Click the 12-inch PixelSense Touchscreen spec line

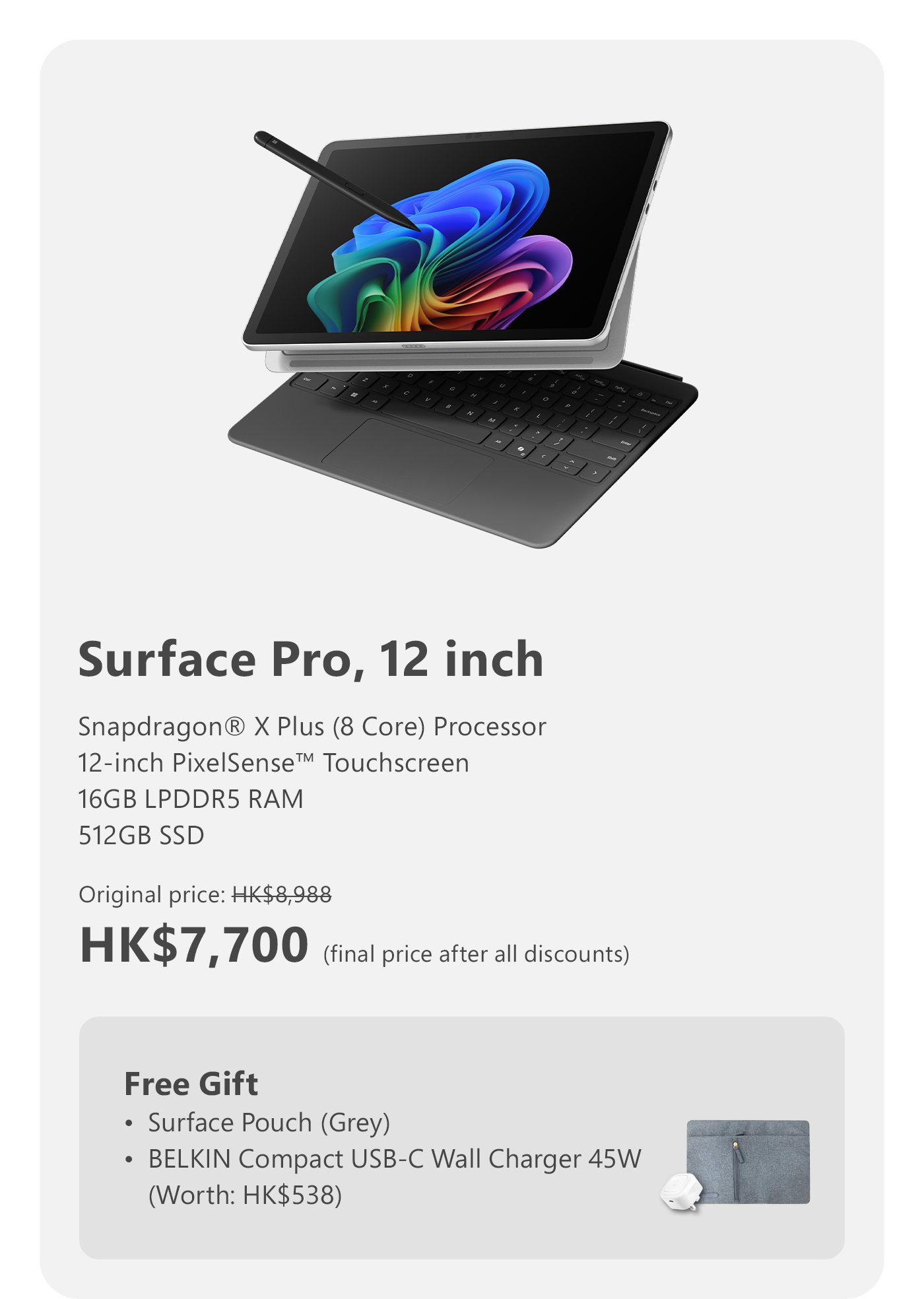pyautogui.click(x=273, y=763)
